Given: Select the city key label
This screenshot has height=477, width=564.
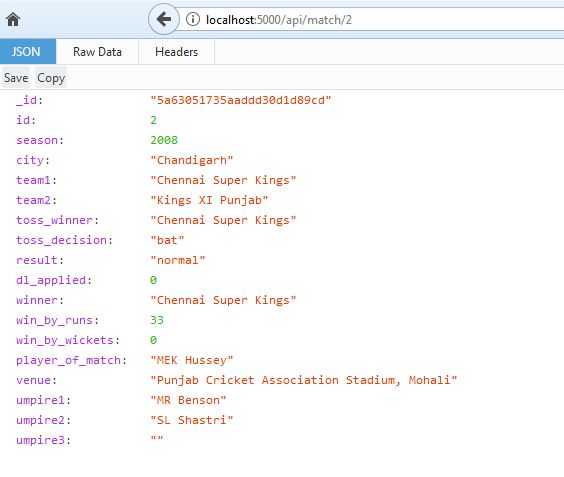Looking at the screenshot, I should 33,160.
